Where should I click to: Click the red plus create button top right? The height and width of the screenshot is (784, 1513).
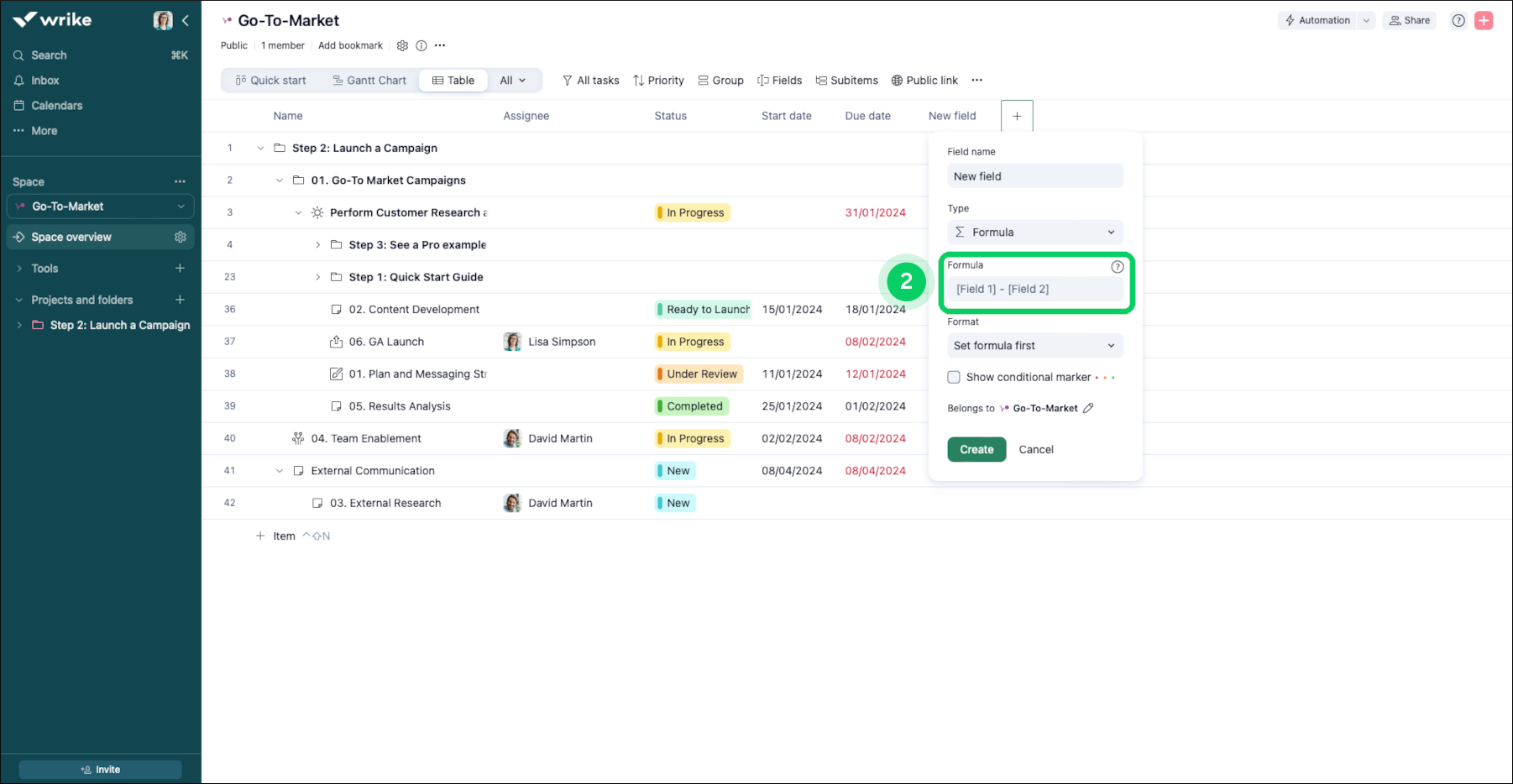[1484, 21]
